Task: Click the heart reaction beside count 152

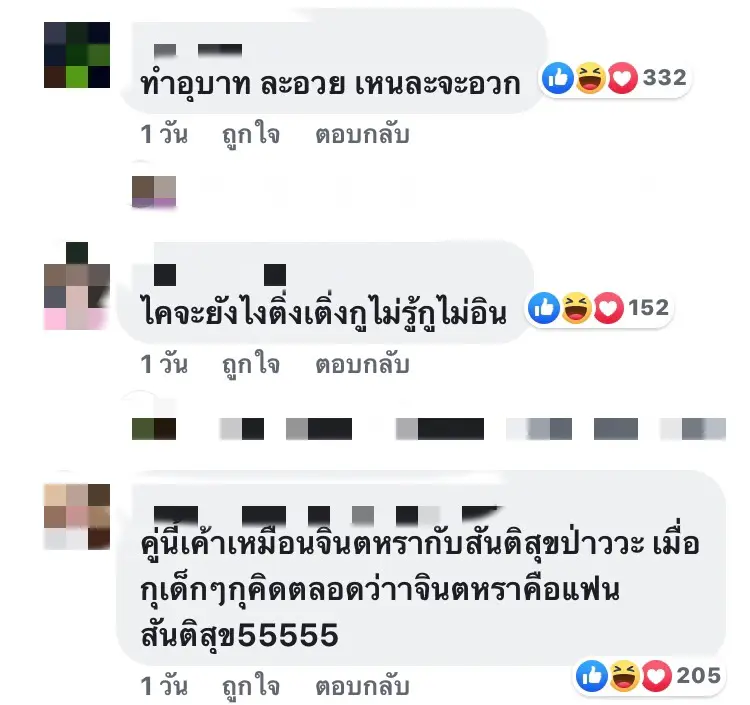Action: tap(608, 308)
